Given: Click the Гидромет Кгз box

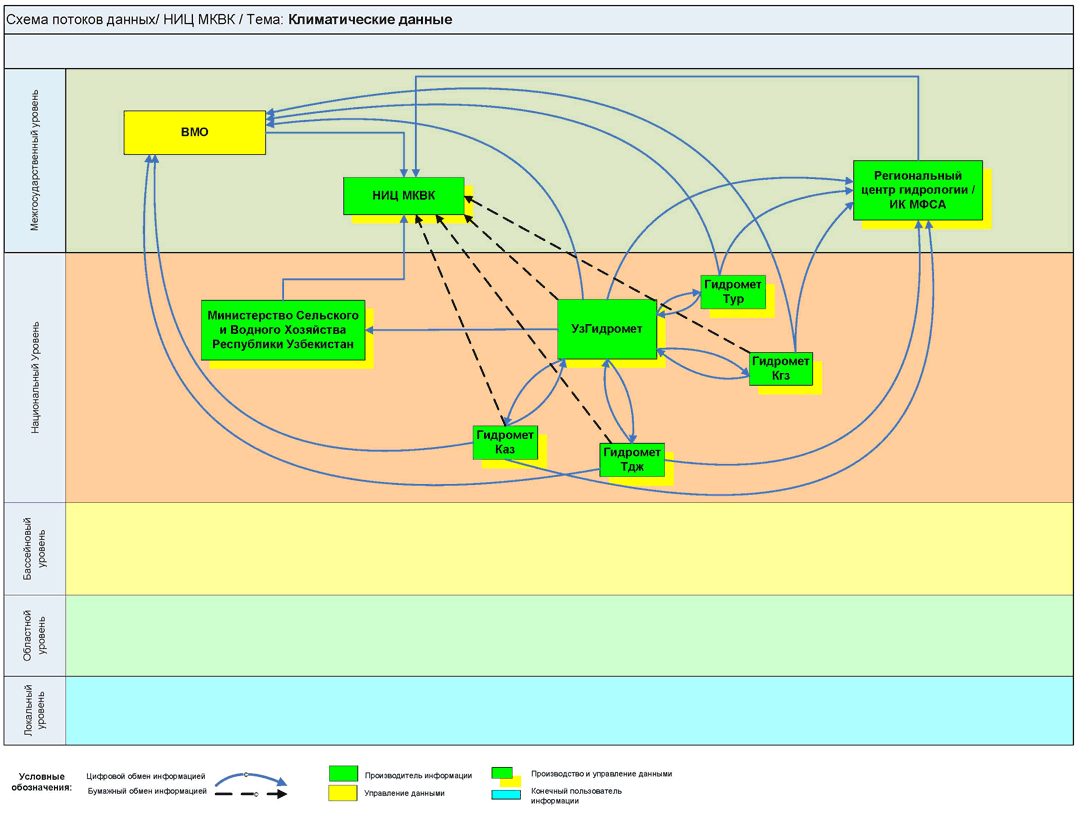Looking at the screenshot, I should [x=780, y=369].
